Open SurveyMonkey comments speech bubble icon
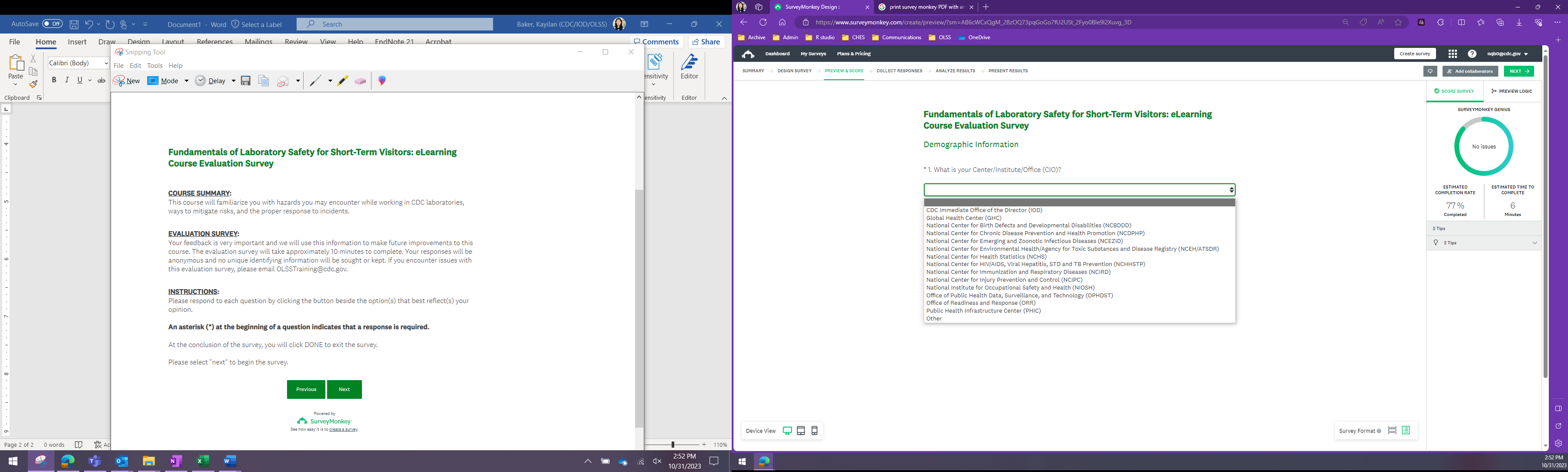Viewport: 1568px width, 472px height. (1430, 71)
